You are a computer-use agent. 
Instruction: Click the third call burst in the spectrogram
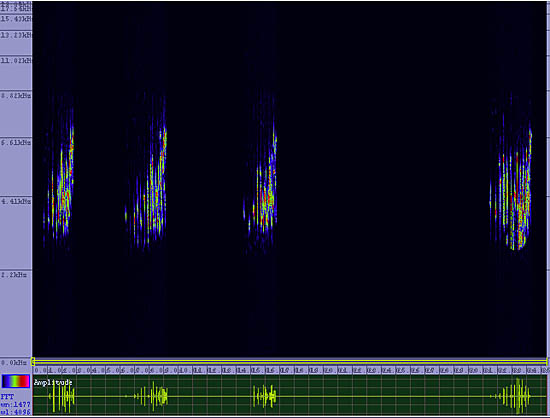click(261, 175)
